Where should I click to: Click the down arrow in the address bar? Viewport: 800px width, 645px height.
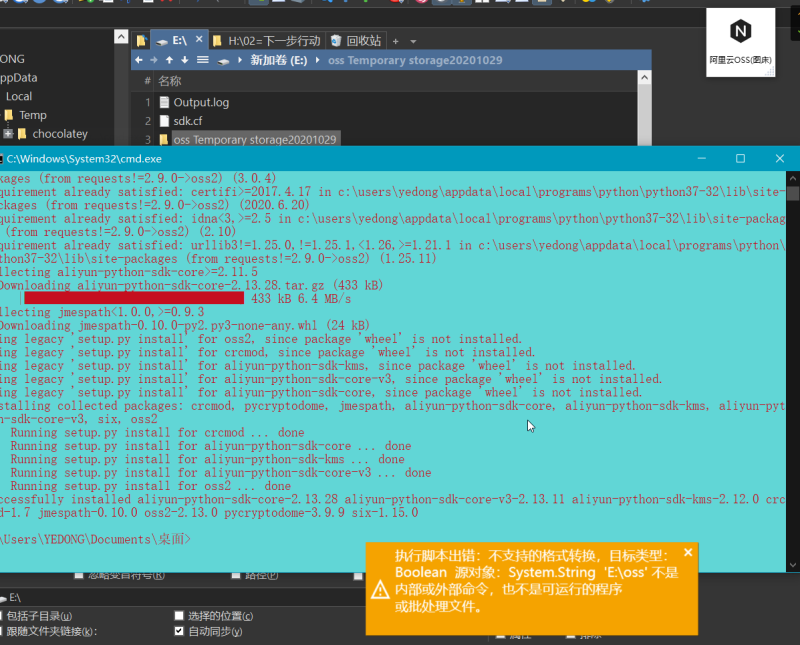tap(185, 60)
